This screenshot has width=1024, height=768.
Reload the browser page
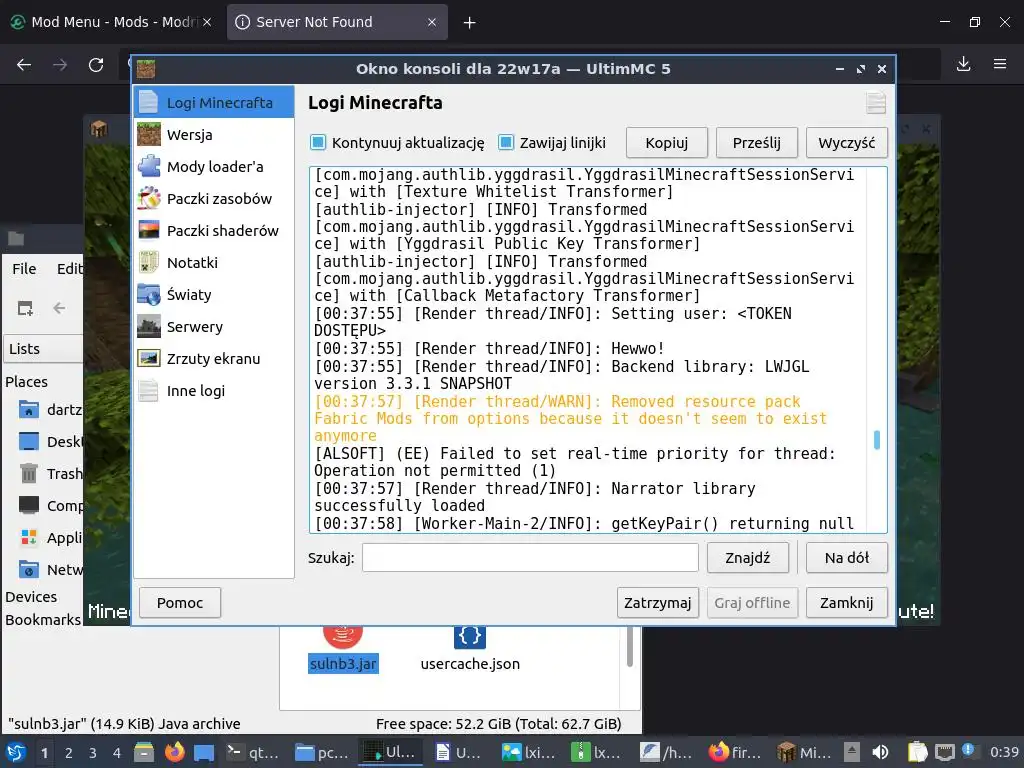96,65
